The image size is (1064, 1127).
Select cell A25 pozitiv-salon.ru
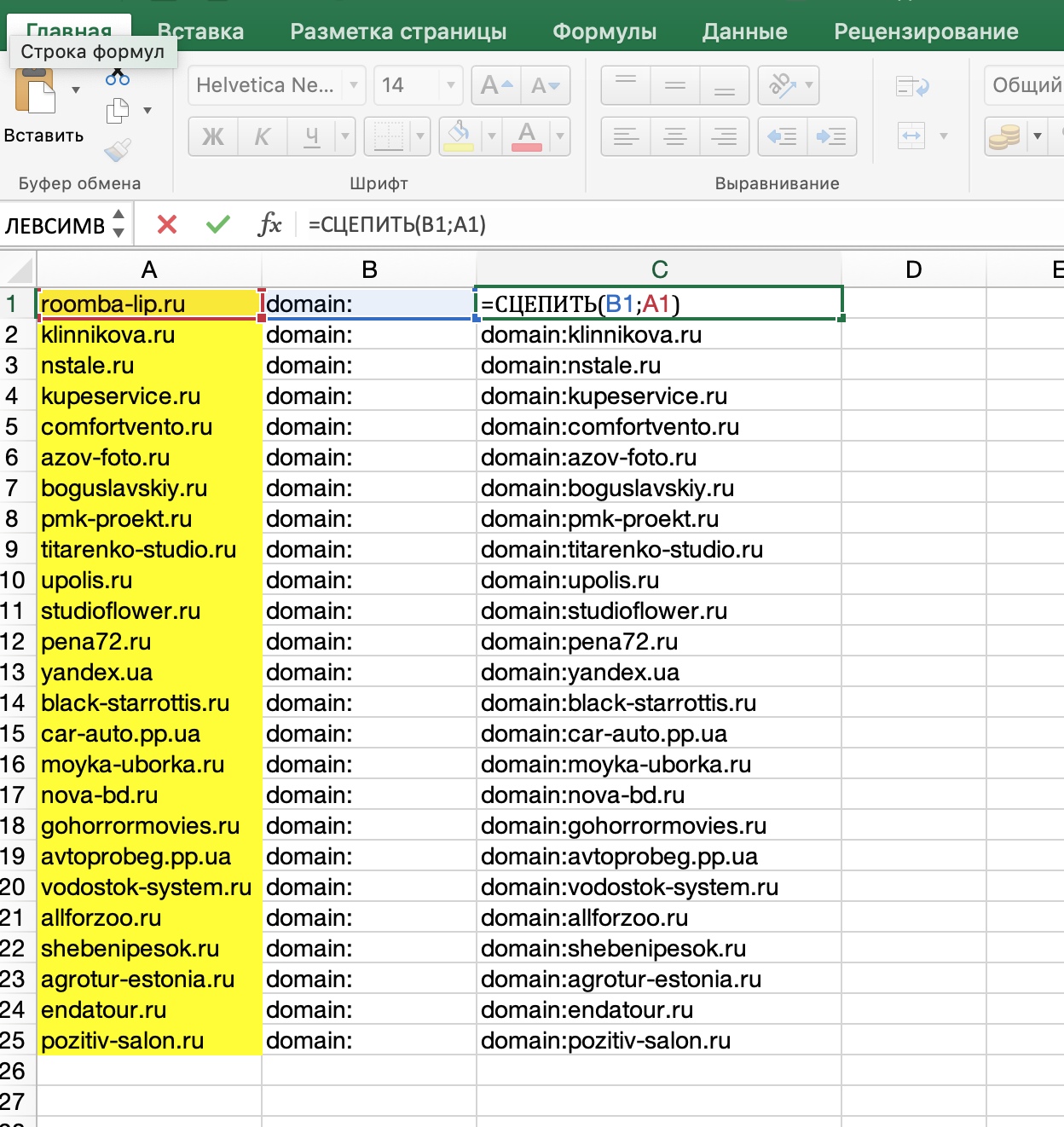click(149, 1040)
